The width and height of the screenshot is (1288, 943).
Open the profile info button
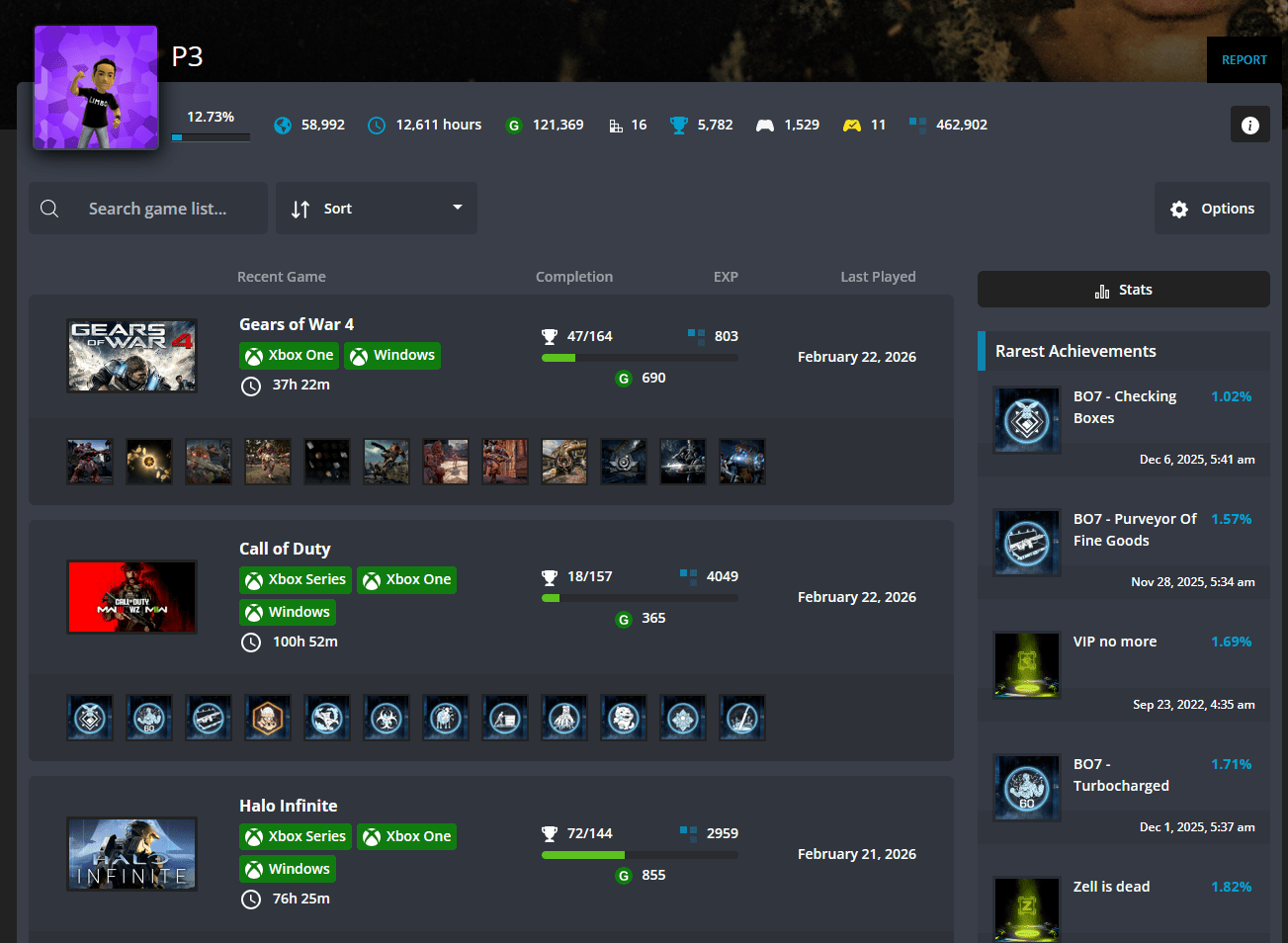(1250, 125)
